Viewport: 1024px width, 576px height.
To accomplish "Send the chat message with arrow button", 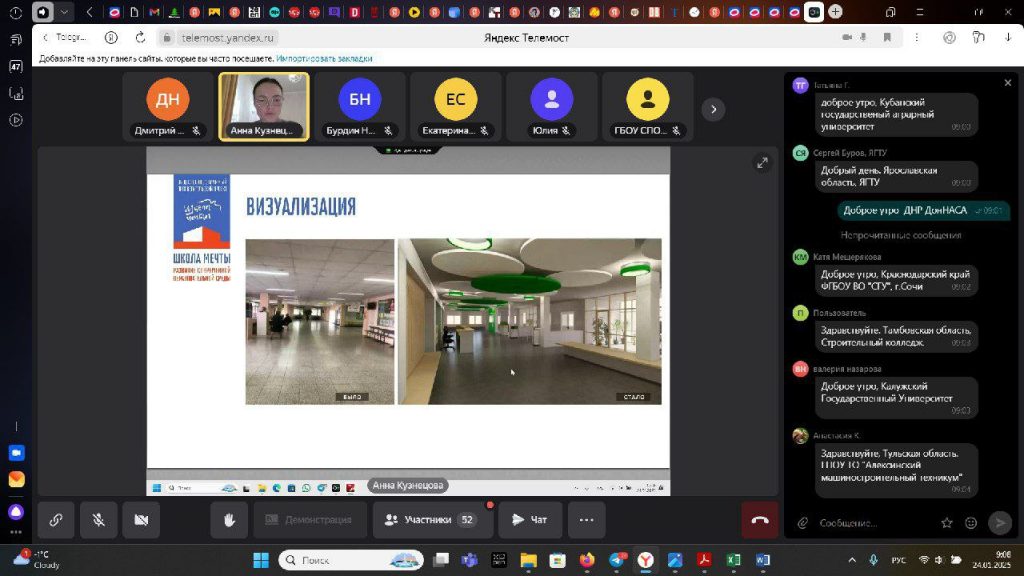I will point(999,523).
